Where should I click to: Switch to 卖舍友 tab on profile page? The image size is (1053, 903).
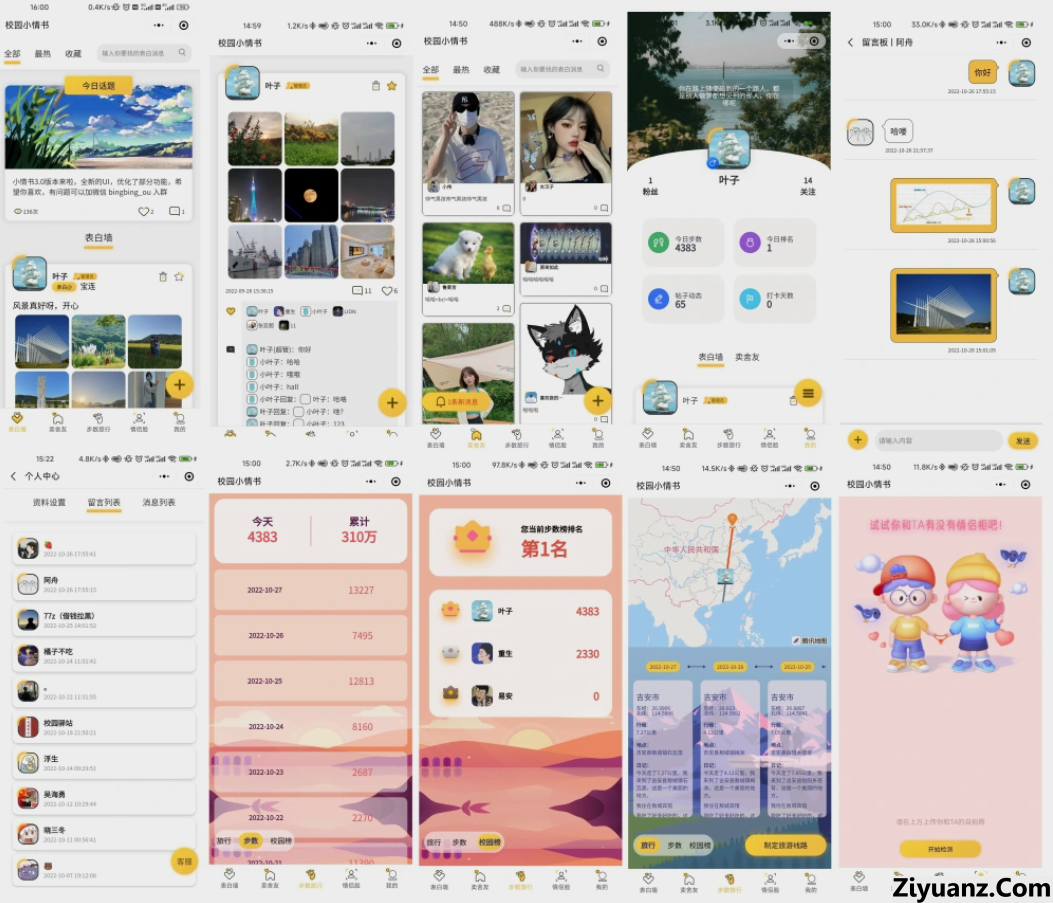747,356
